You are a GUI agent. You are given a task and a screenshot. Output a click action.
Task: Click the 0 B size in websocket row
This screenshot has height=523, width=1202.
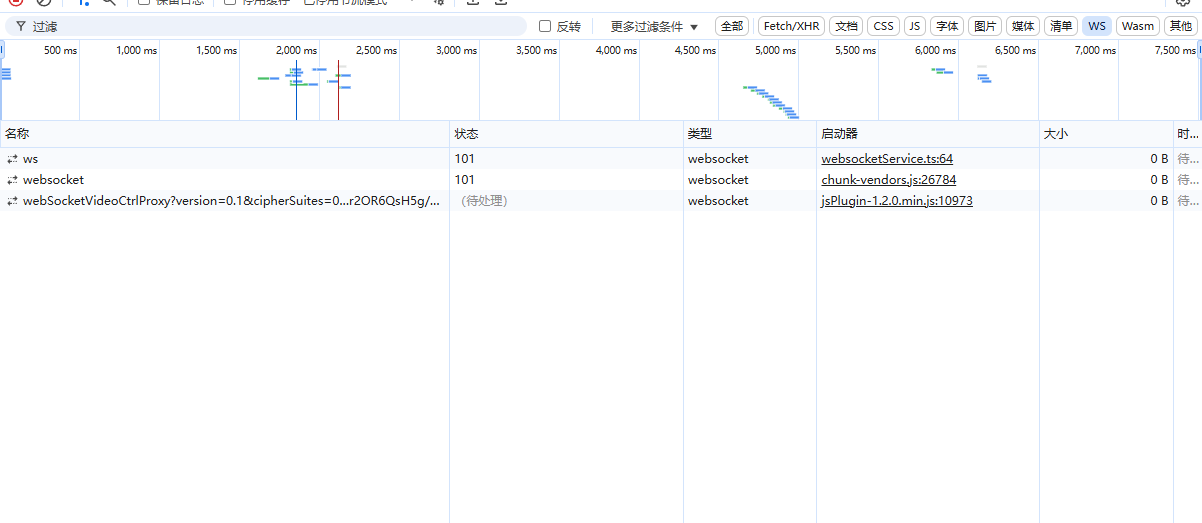(x=1158, y=180)
